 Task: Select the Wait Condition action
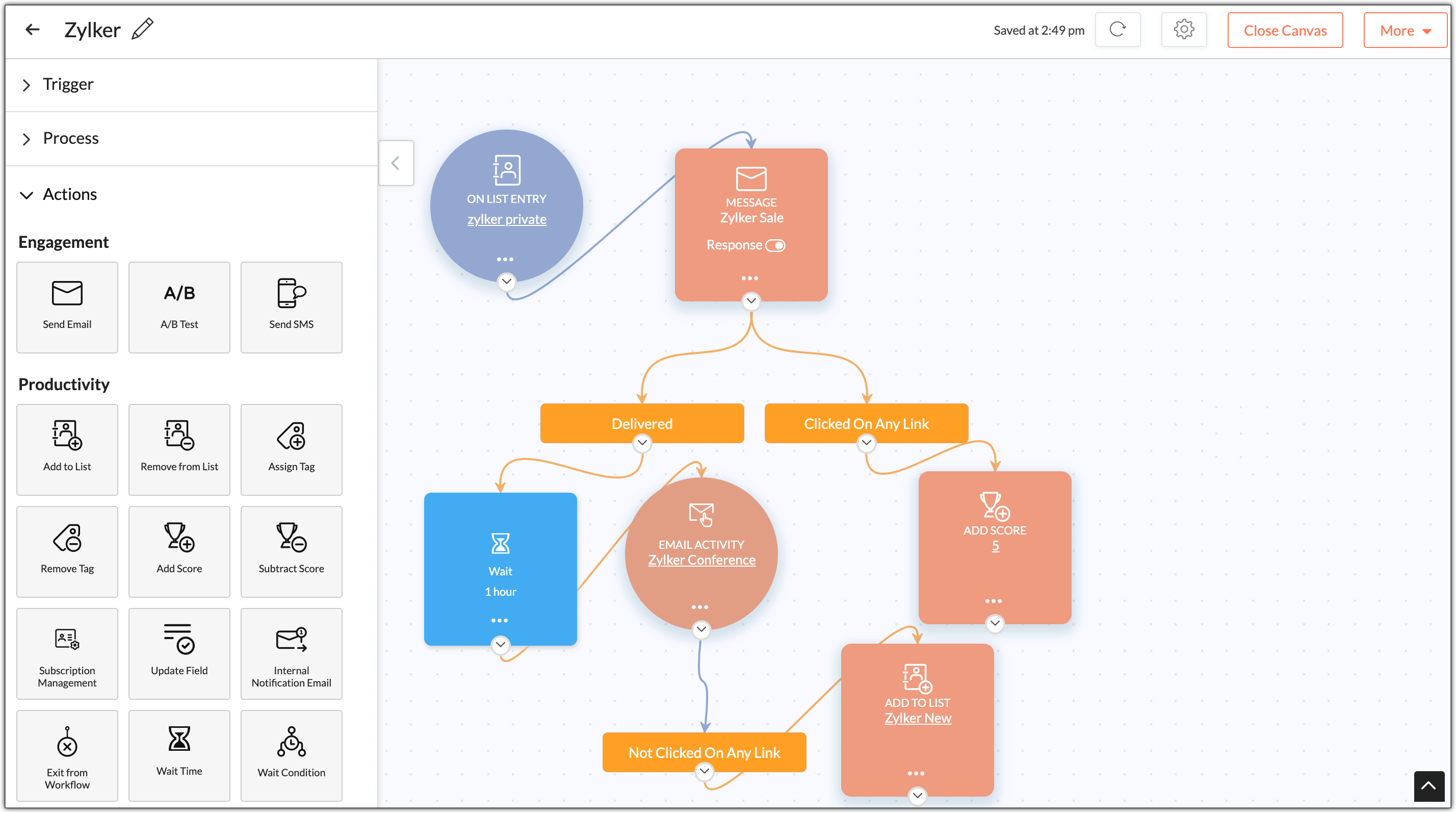point(291,756)
